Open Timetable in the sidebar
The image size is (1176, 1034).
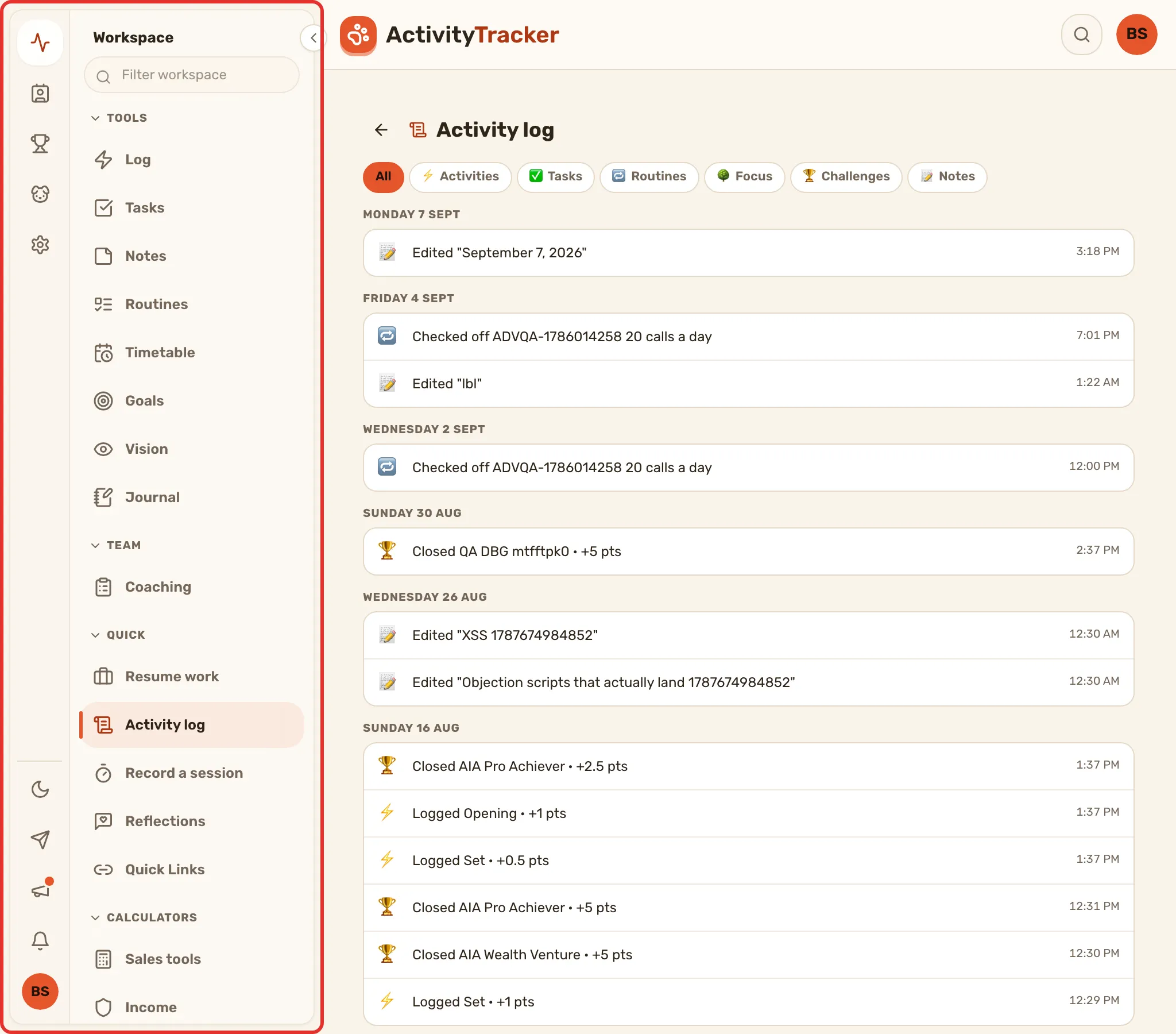192,352
